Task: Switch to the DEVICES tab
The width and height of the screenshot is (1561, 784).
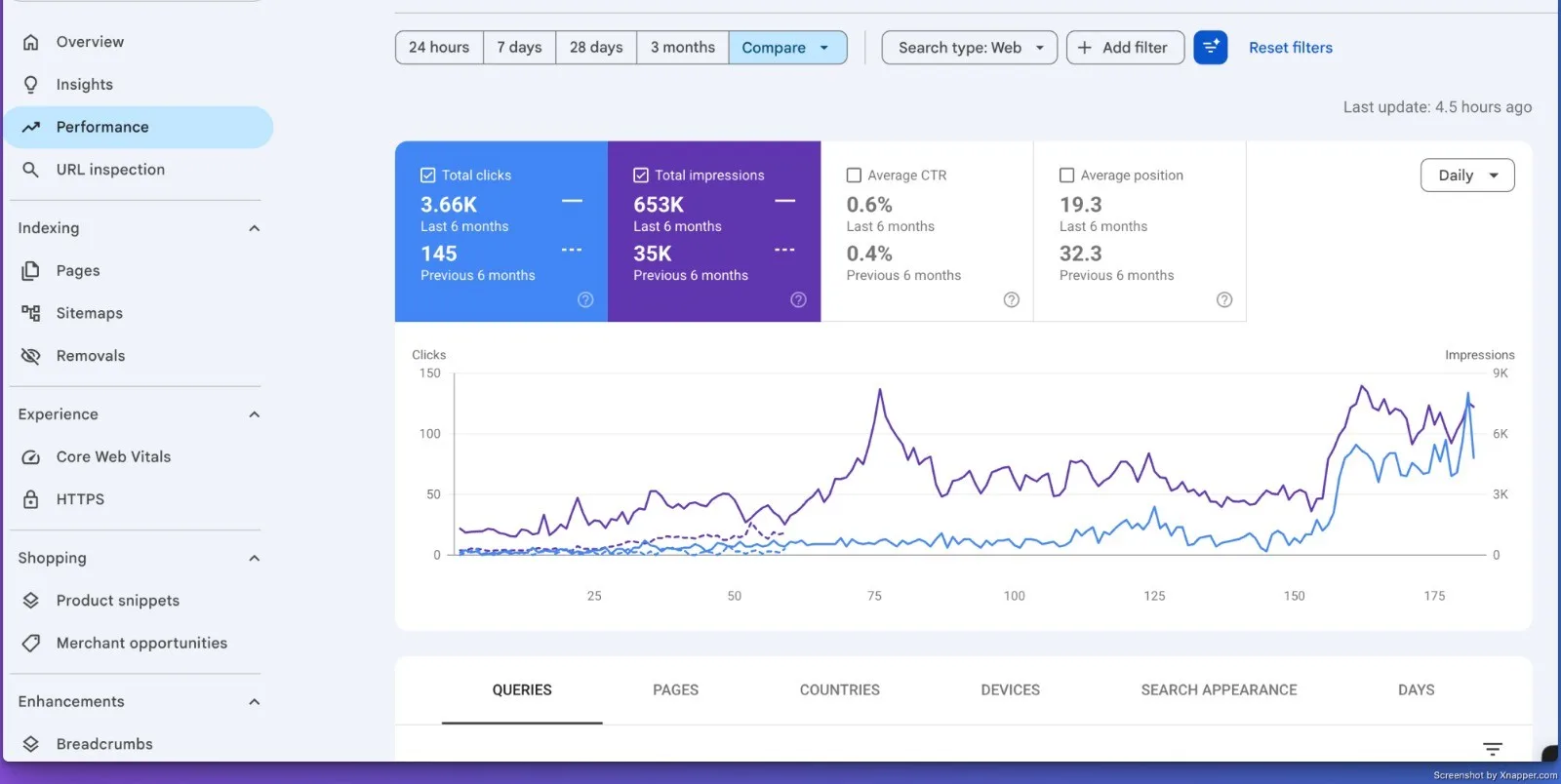Action: click(1011, 690)
